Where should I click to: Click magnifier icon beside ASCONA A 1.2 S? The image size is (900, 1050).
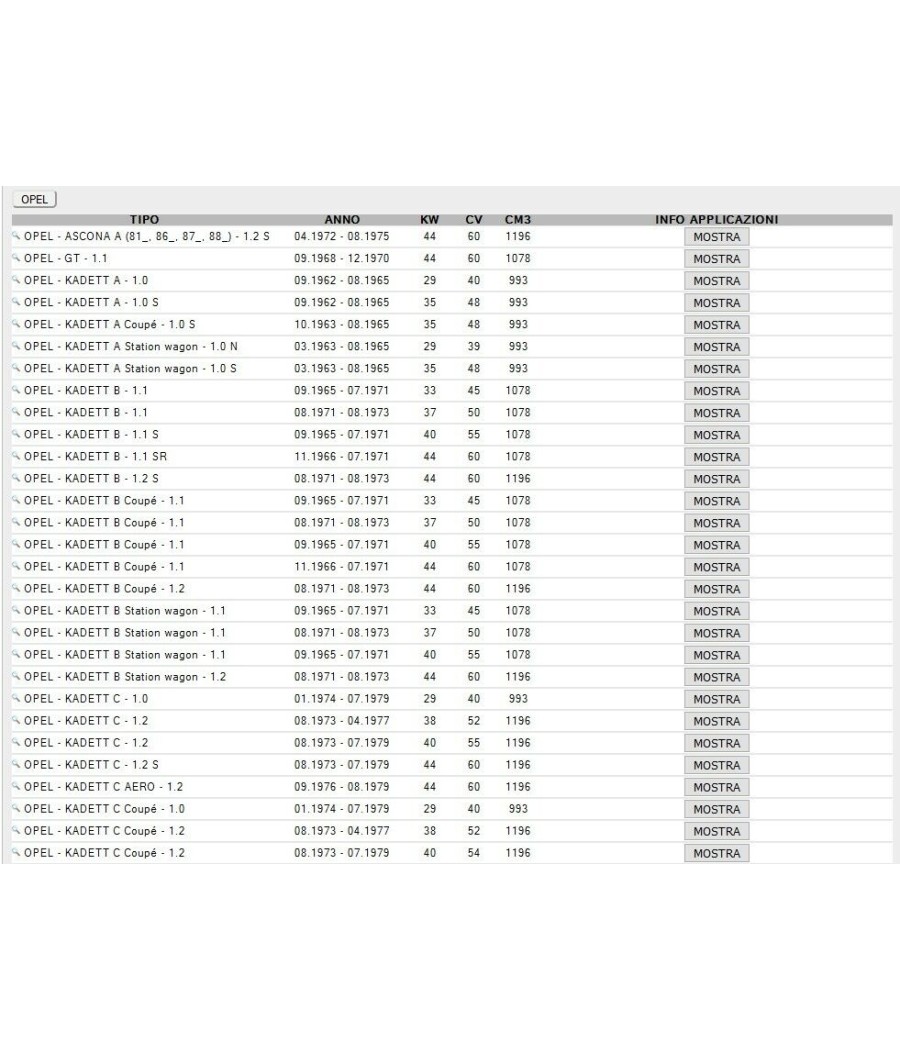[16, 236]
